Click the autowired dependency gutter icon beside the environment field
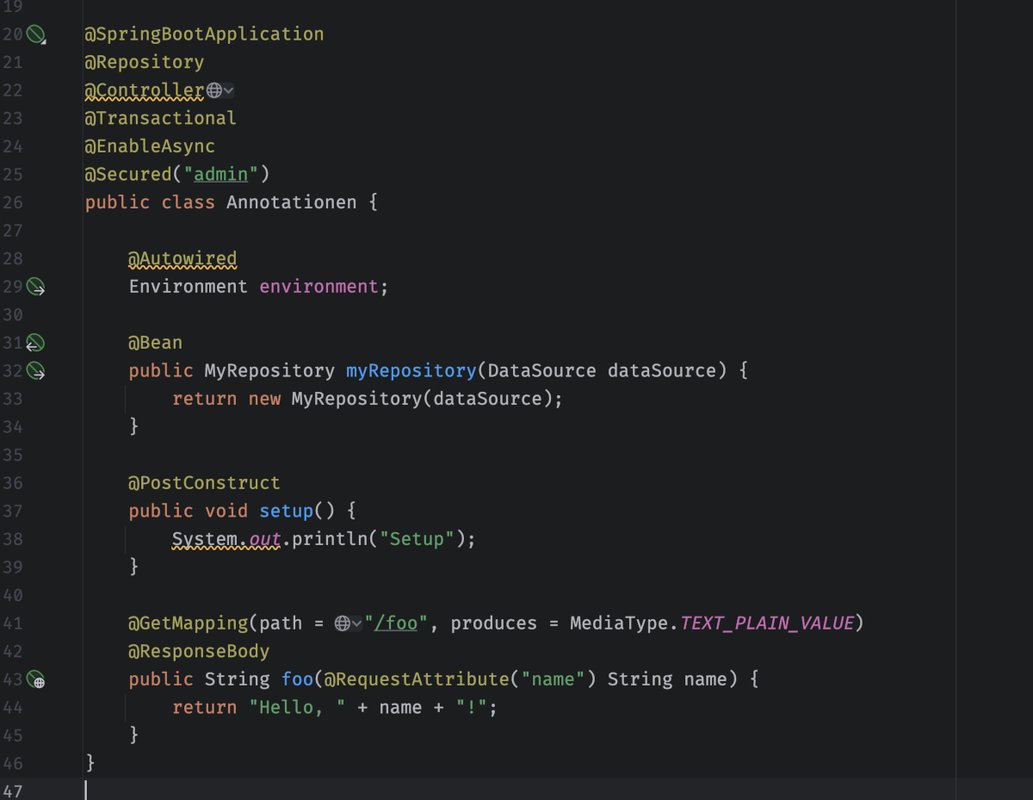 click(x=36, y=287)
